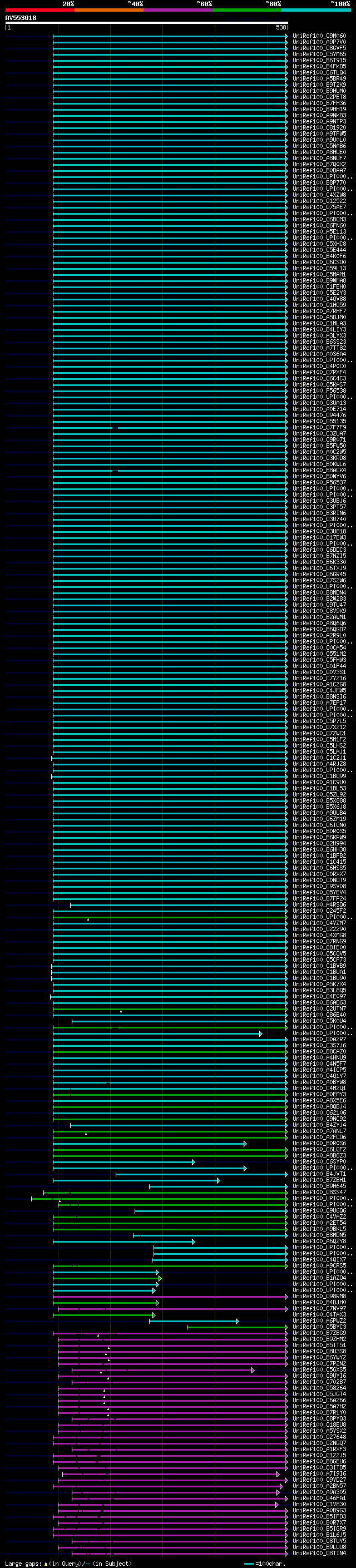Select hit UniRef100_Q98RM8
356x1568 pixels.
click(x=319, y=1297)
